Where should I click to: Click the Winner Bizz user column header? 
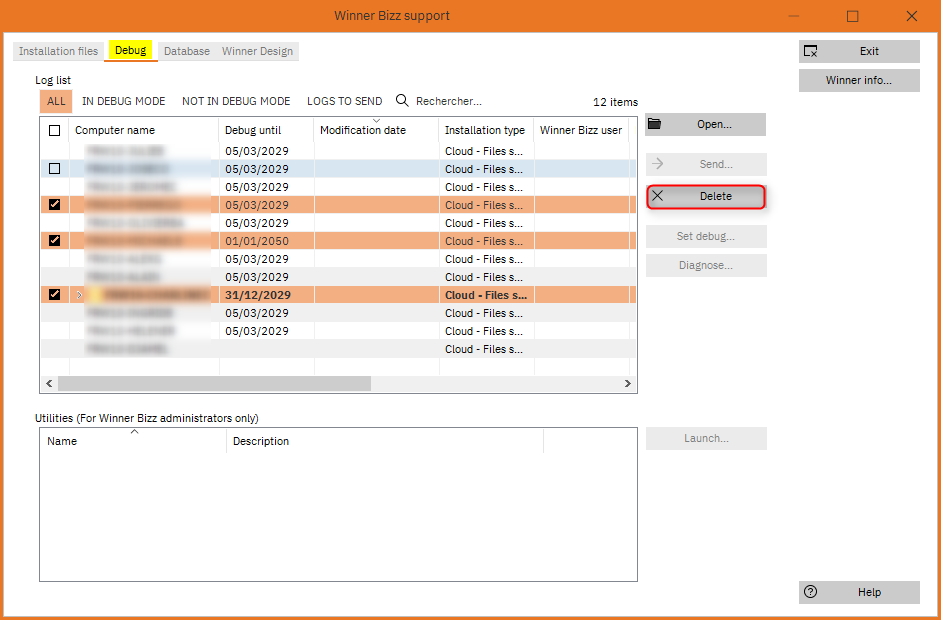pos(581,130)
